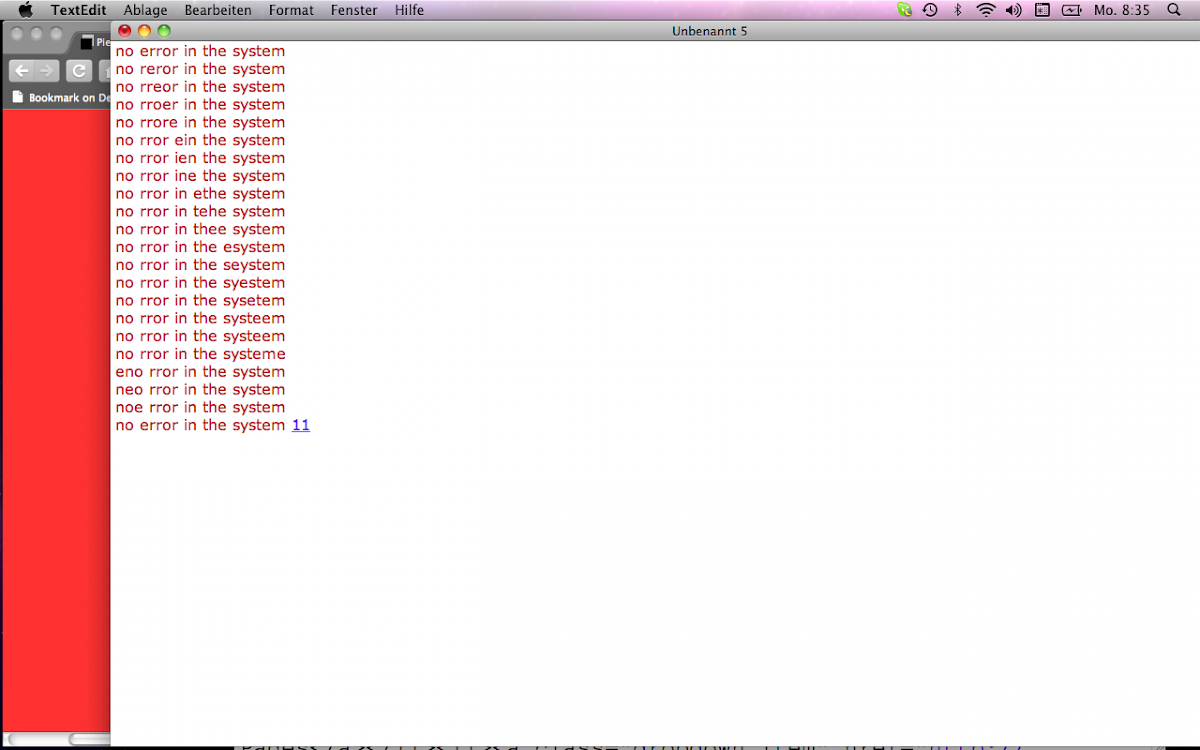Click the browser reload button

pos(78,71)
